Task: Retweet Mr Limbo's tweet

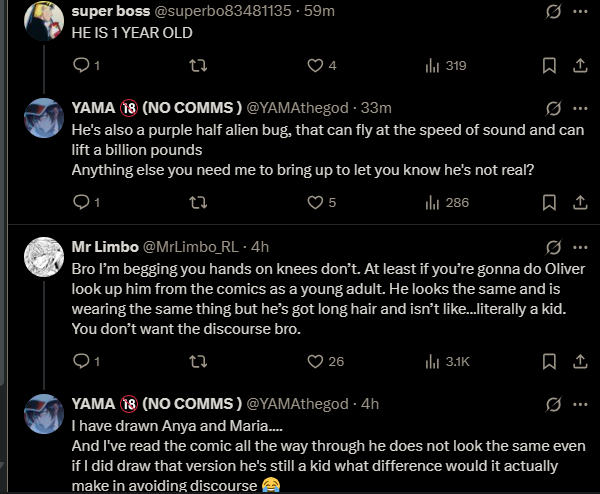Action: click(198, 361)
